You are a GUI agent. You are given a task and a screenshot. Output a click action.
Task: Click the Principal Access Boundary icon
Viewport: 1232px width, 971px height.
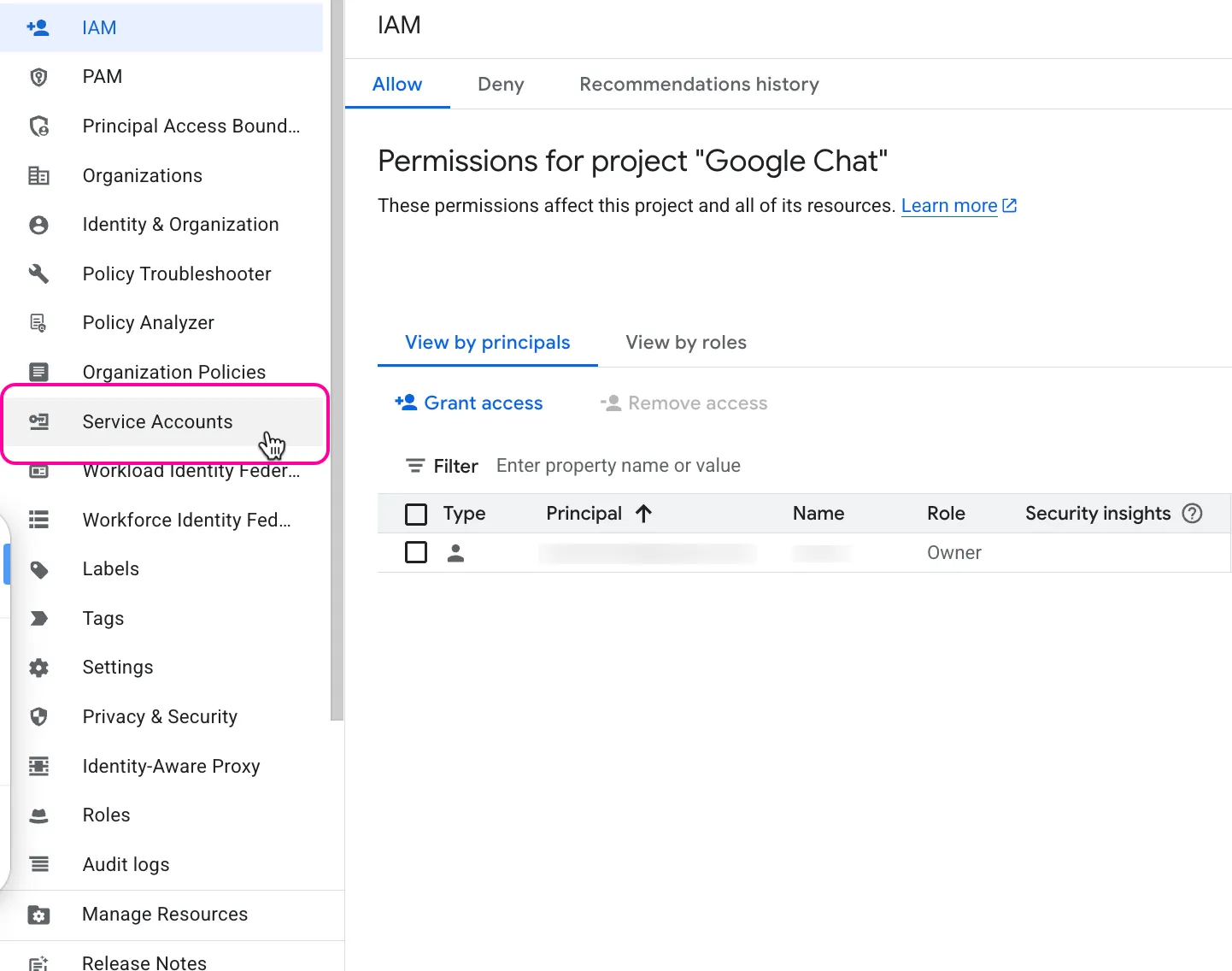(38, 127)
